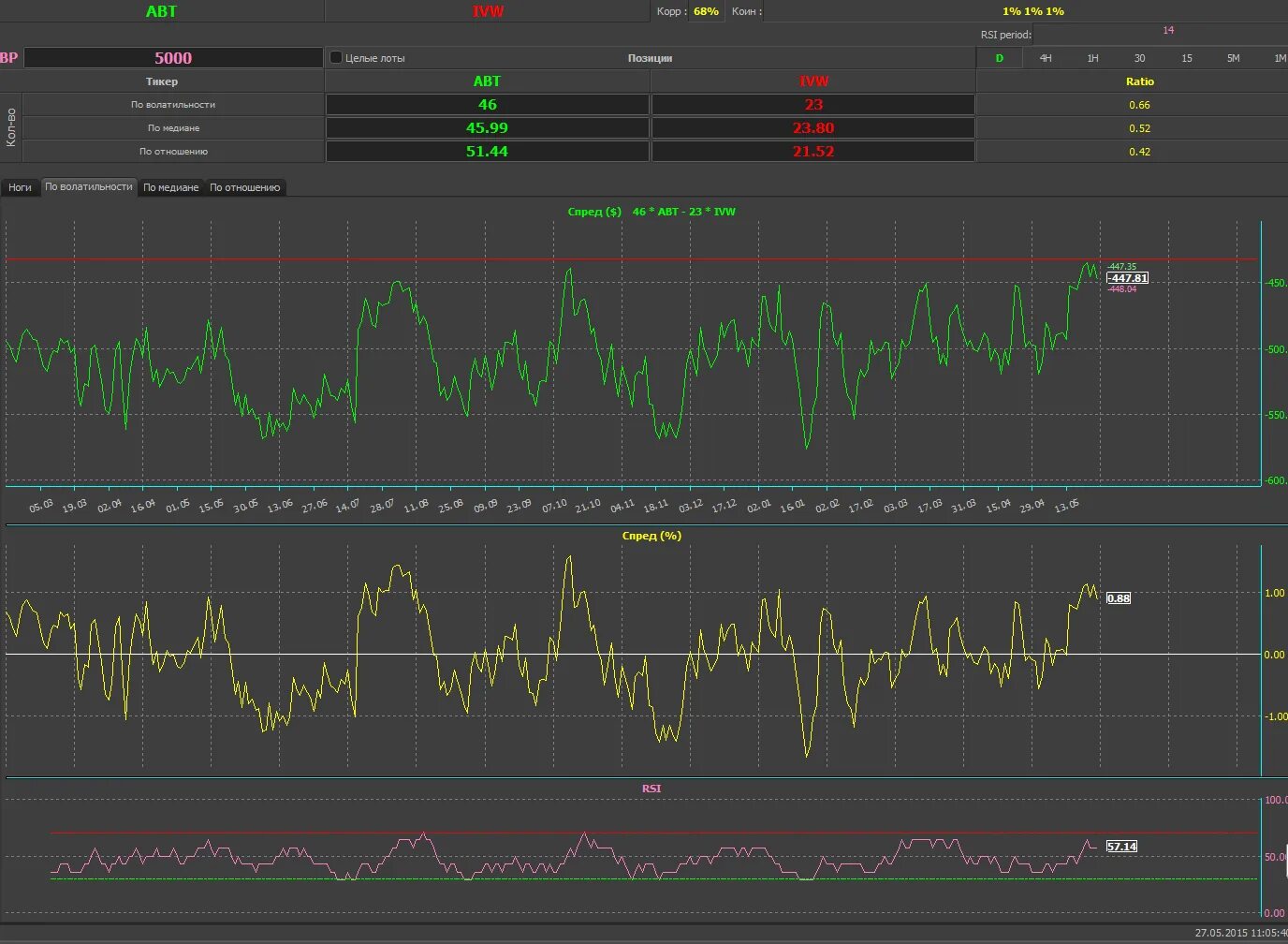The image size is (1288, 944).
Task: Click the BP input field showing 5000
Action: click(173, 58)
